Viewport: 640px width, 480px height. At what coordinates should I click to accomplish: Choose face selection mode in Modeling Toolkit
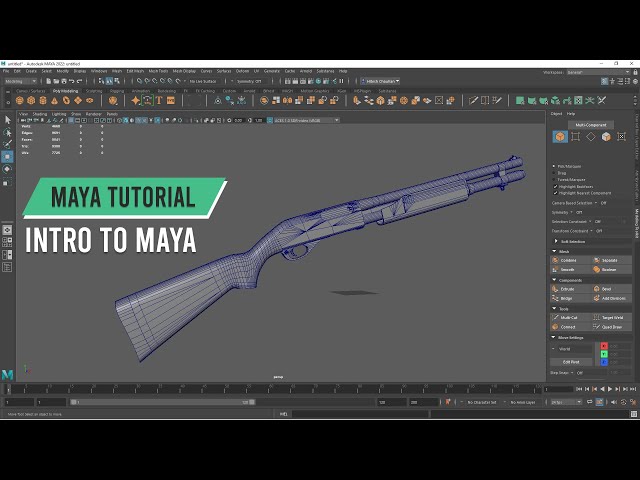click(606, 137)
